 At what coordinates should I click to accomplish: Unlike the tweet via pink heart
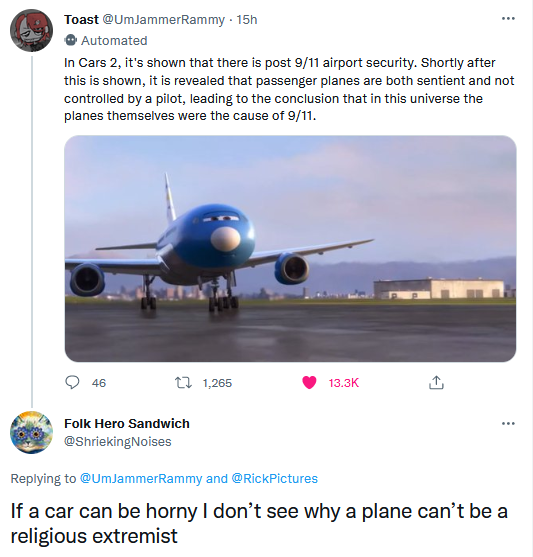click(309, 383)
